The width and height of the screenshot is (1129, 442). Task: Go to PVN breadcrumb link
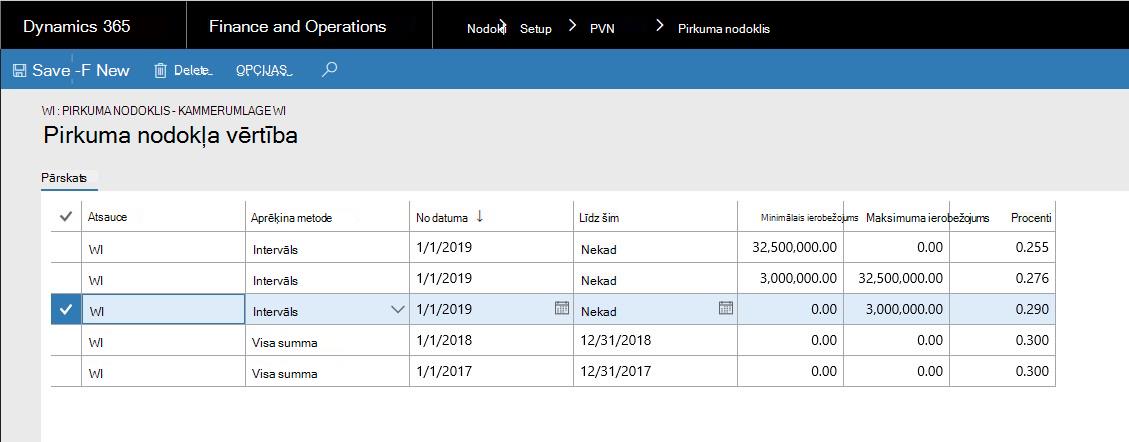point(602,30)
